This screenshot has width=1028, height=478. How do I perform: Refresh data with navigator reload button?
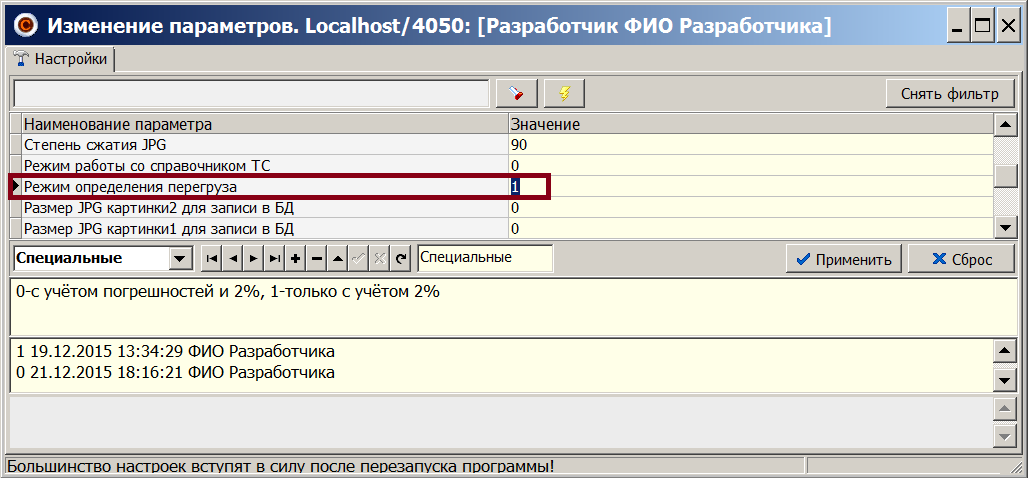(x=401, y=259)
